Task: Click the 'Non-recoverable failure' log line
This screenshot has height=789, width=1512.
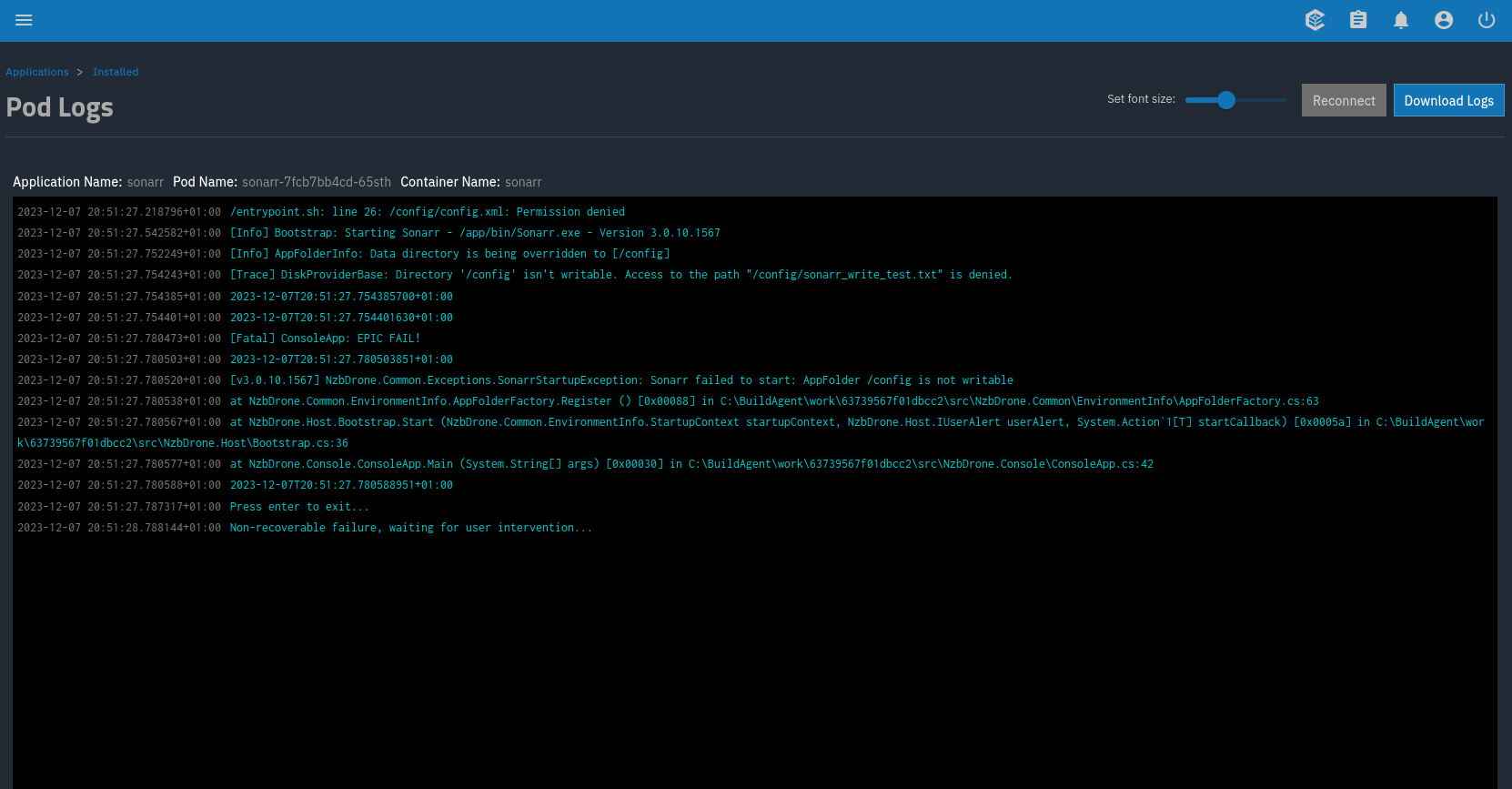Action: tap(410, 528)
